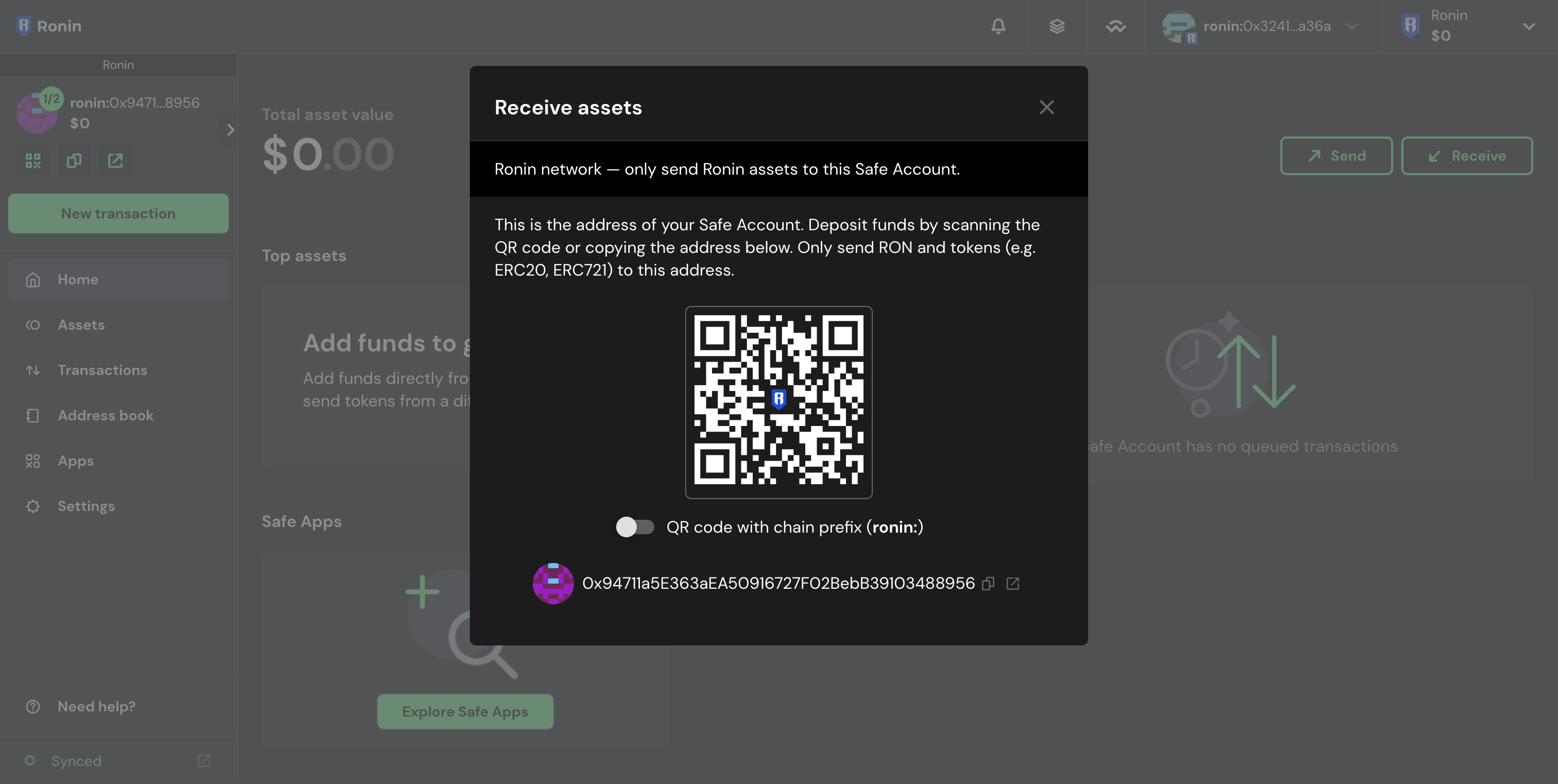The image size is (1558, 784).
Task: Click the Safe Apps heading
Action: (301, 521)
